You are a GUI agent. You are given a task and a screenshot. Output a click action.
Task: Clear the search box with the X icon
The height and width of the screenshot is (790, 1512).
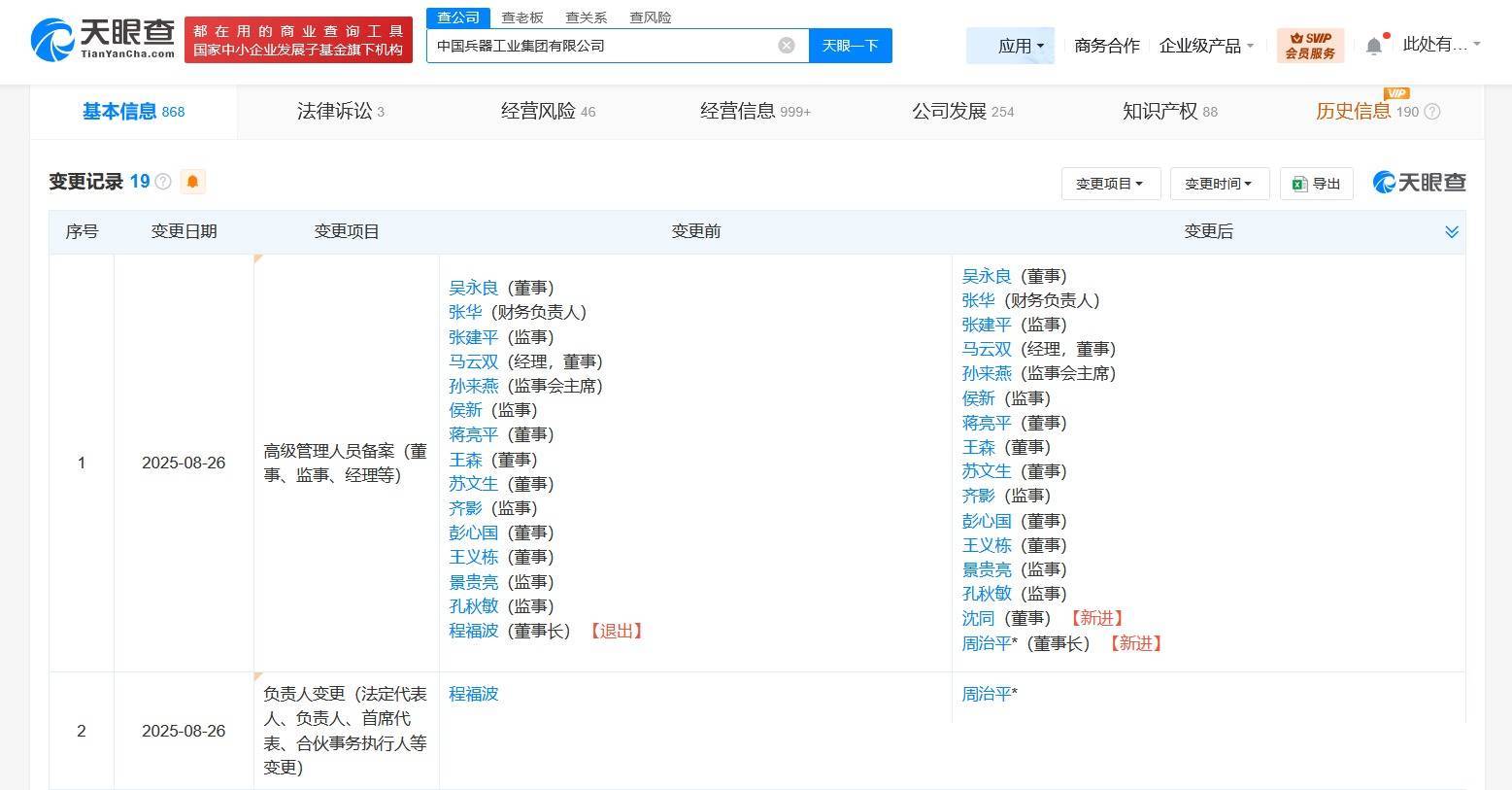[x=787, y=46]
